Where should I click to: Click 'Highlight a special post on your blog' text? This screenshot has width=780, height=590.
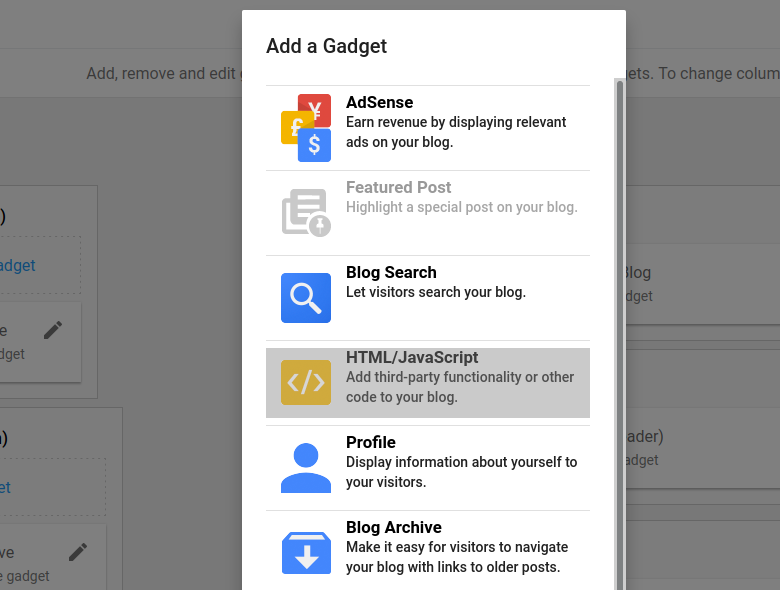462,207
